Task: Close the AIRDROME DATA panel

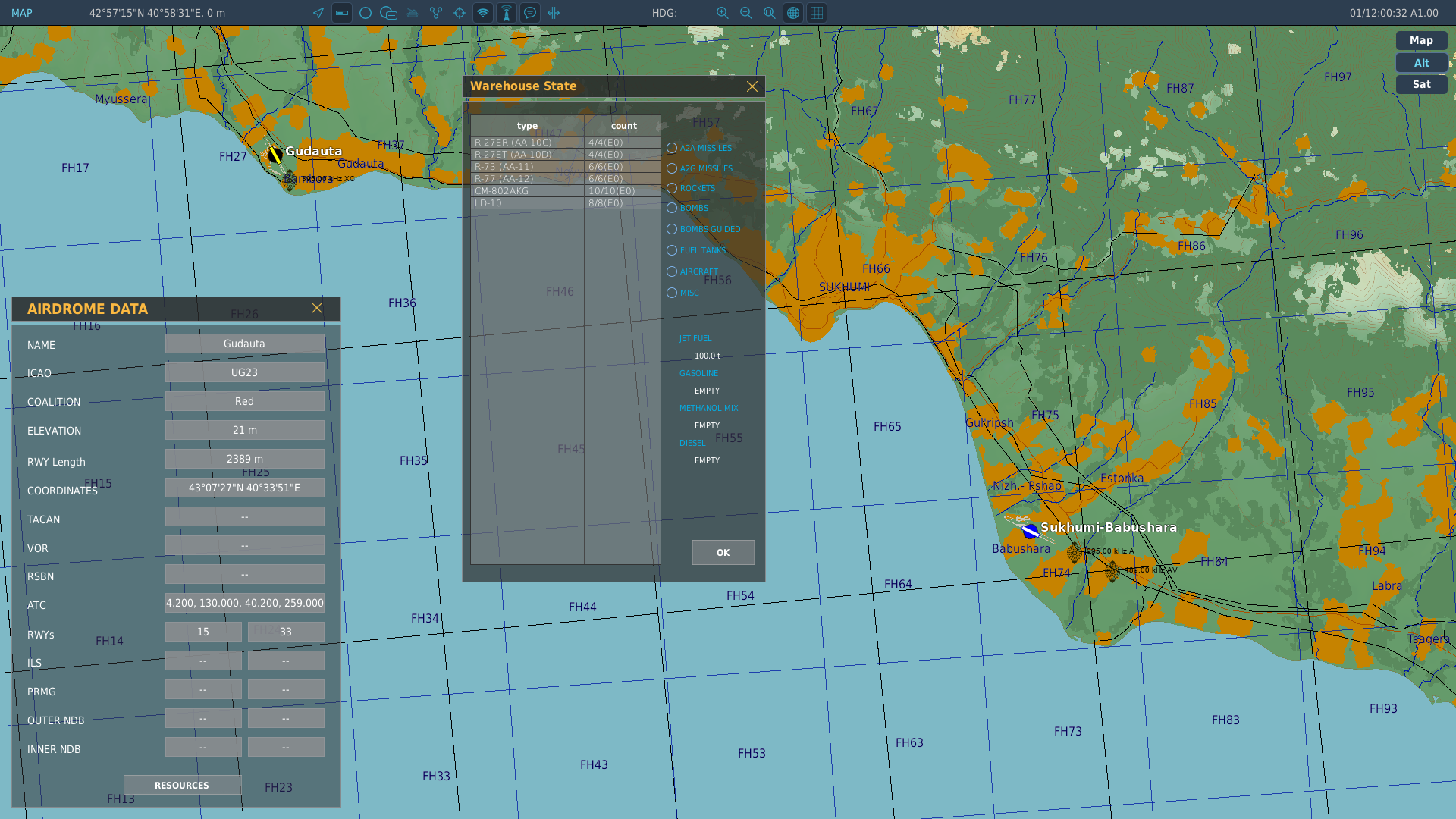Action: [317, 308]
